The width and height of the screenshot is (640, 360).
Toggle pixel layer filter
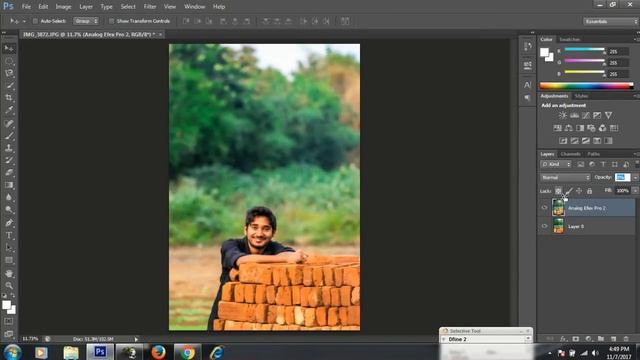point(580,164)
